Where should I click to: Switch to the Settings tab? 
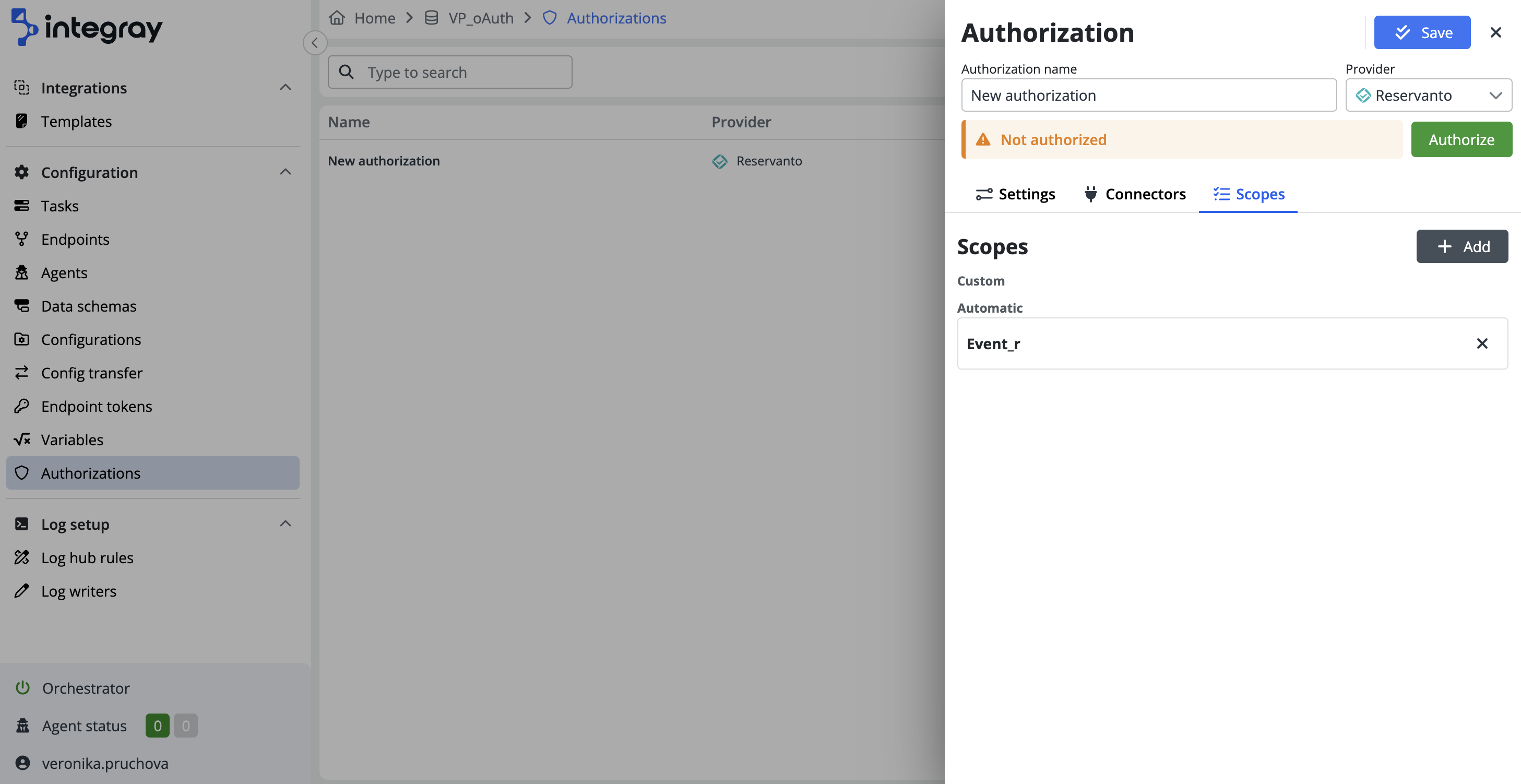coord(1015,194)
